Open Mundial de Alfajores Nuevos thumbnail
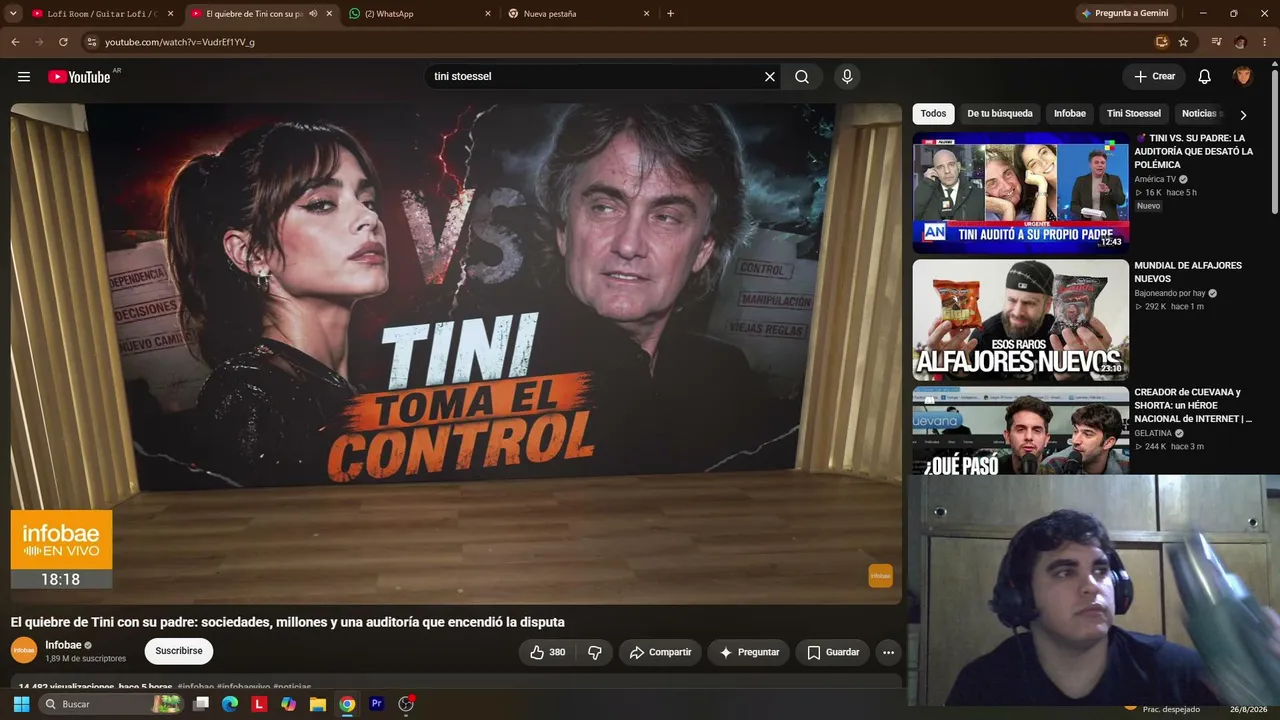This screenshot has width=1280, height=720. [1020, 320]
